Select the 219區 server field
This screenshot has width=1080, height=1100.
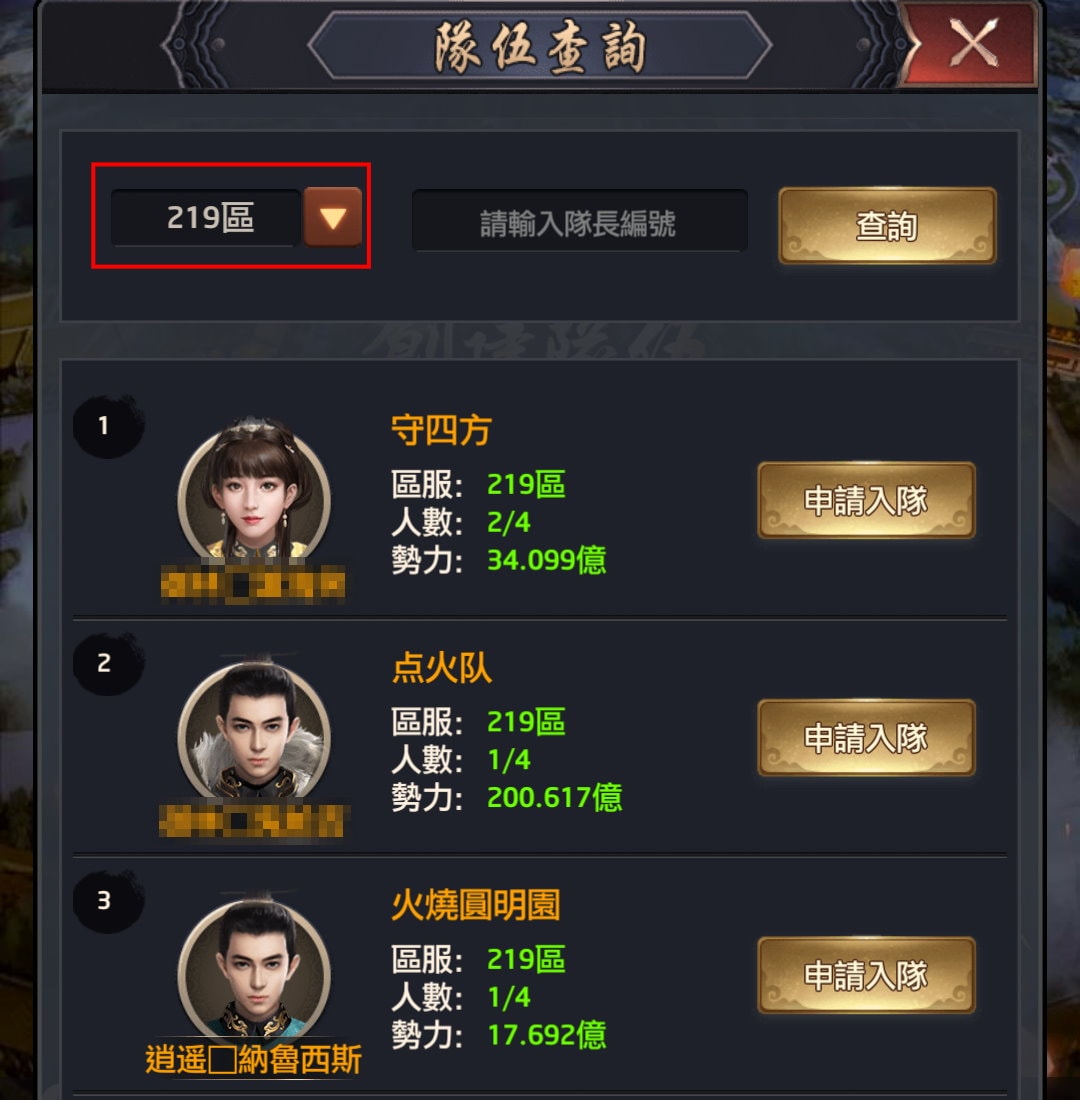click(206, 217)
